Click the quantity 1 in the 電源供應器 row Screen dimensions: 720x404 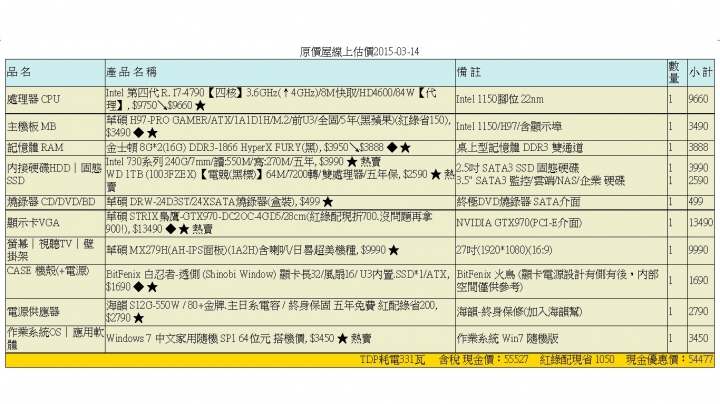click(x=670, y=312)
